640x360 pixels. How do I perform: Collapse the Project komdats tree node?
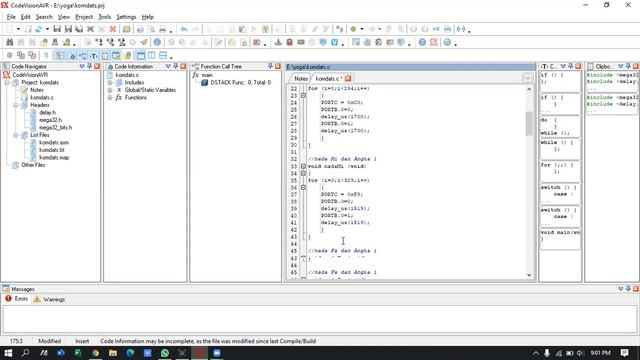tap(7, 82)
